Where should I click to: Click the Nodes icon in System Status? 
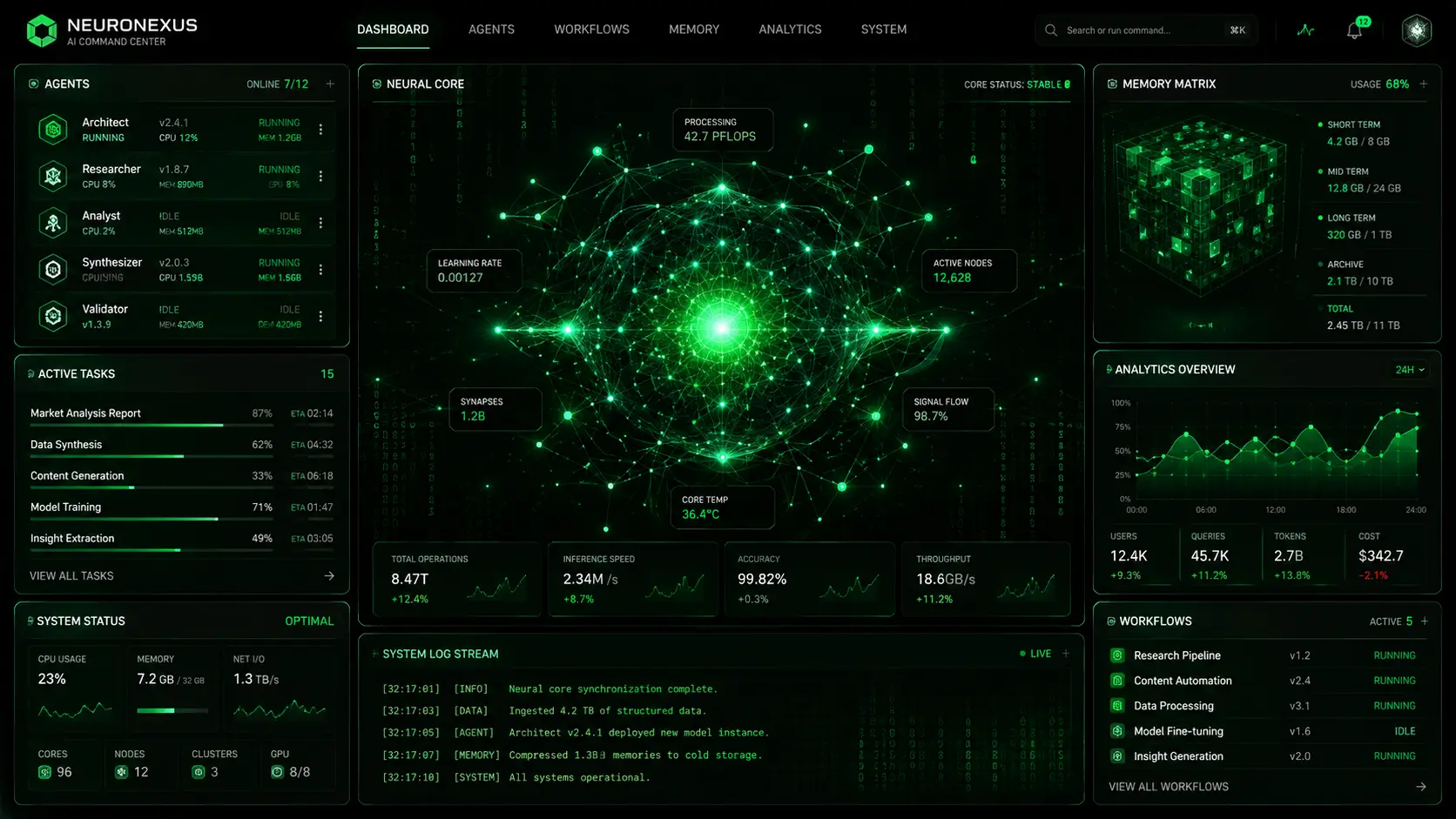(122, 772)
